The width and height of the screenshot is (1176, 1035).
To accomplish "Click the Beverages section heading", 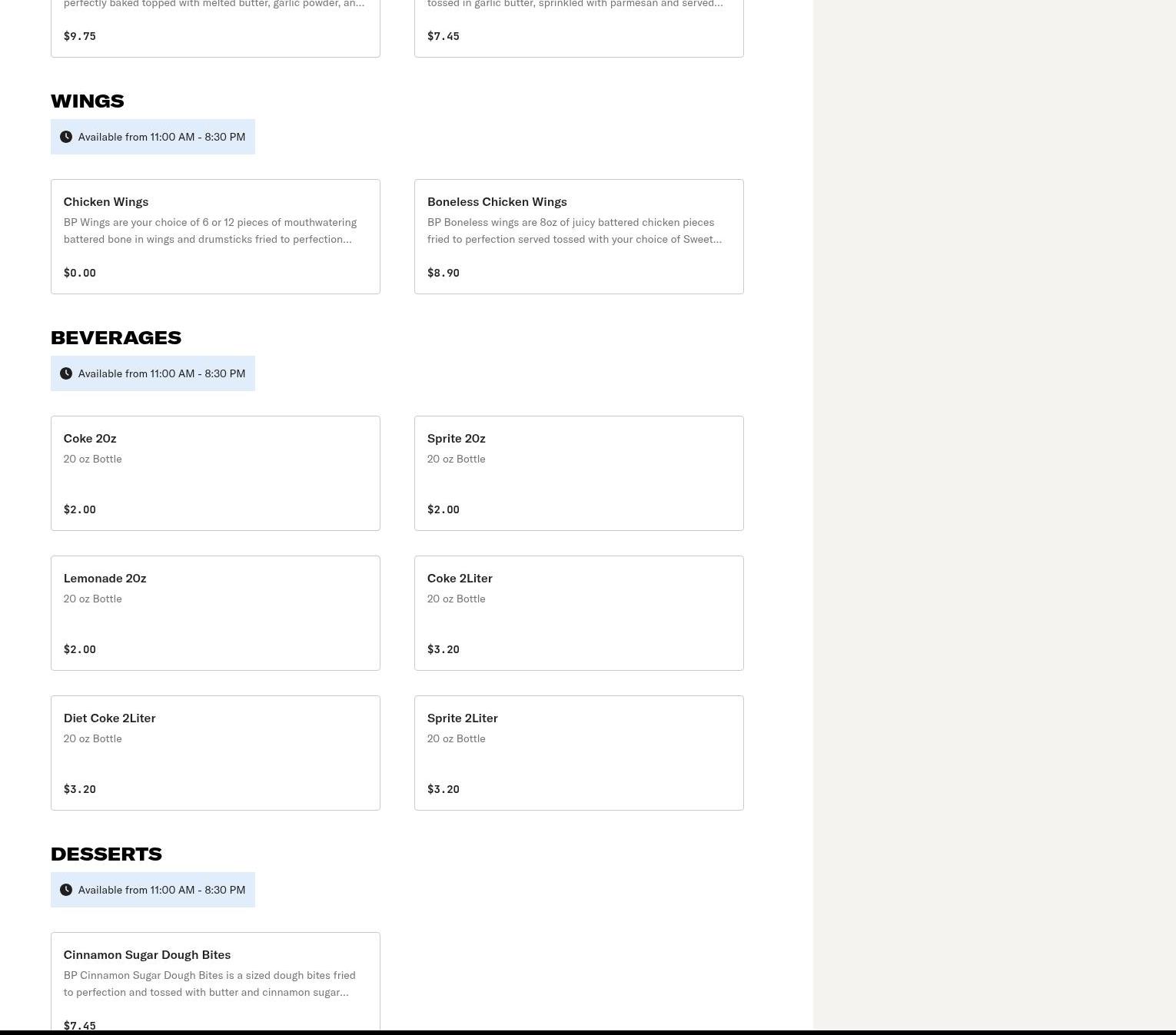I will [x=116, y=337].
